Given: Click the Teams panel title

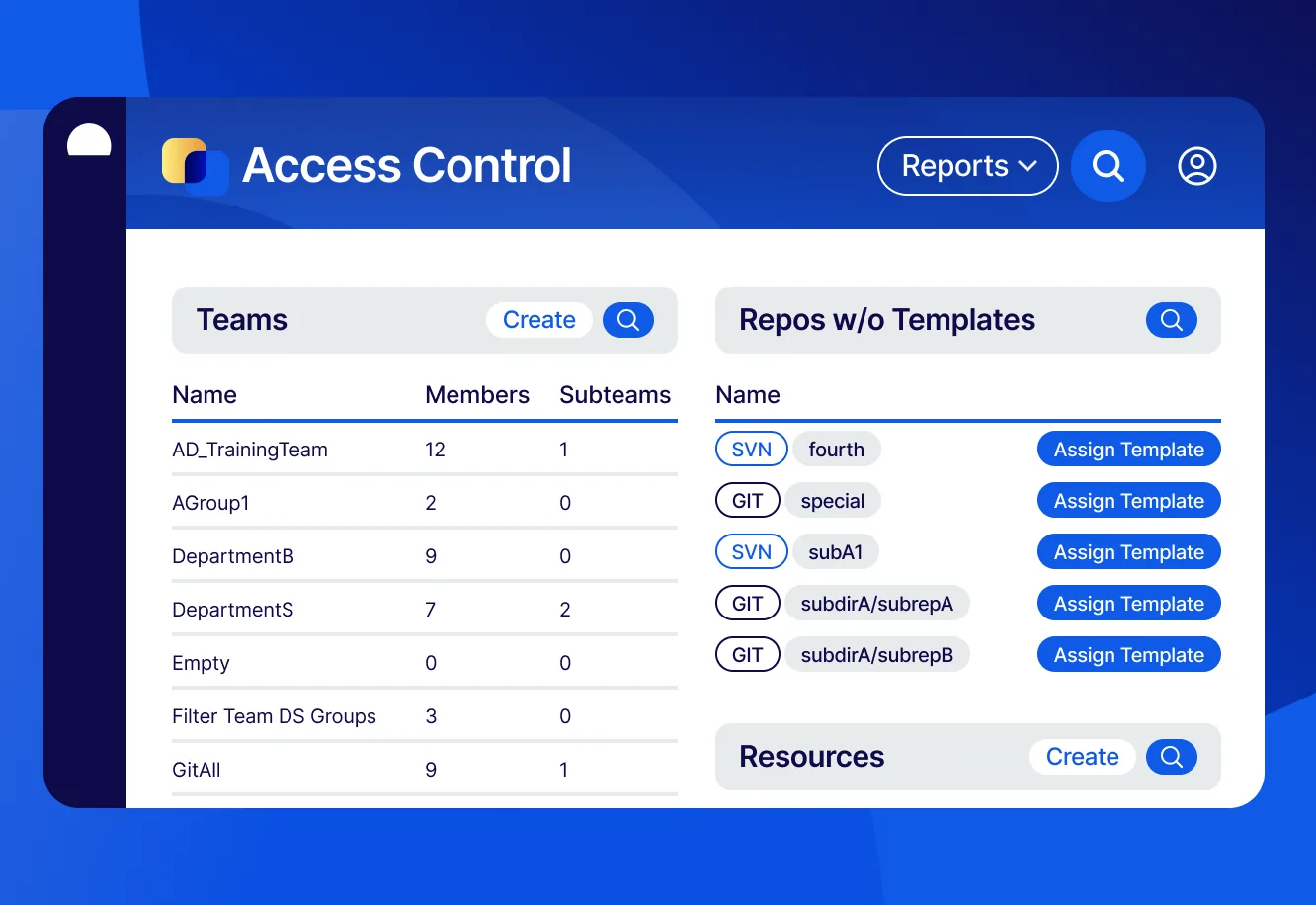Looking at the screenshot, I should click(x=242, y=320).
